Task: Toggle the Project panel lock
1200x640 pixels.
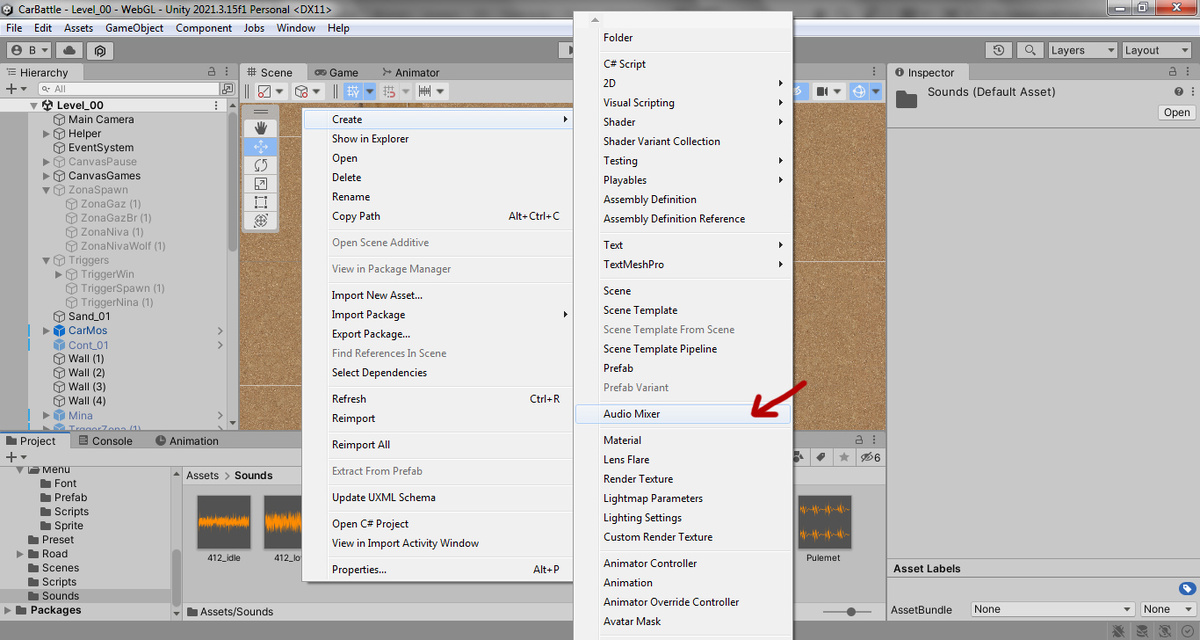Action: (857, 441)
